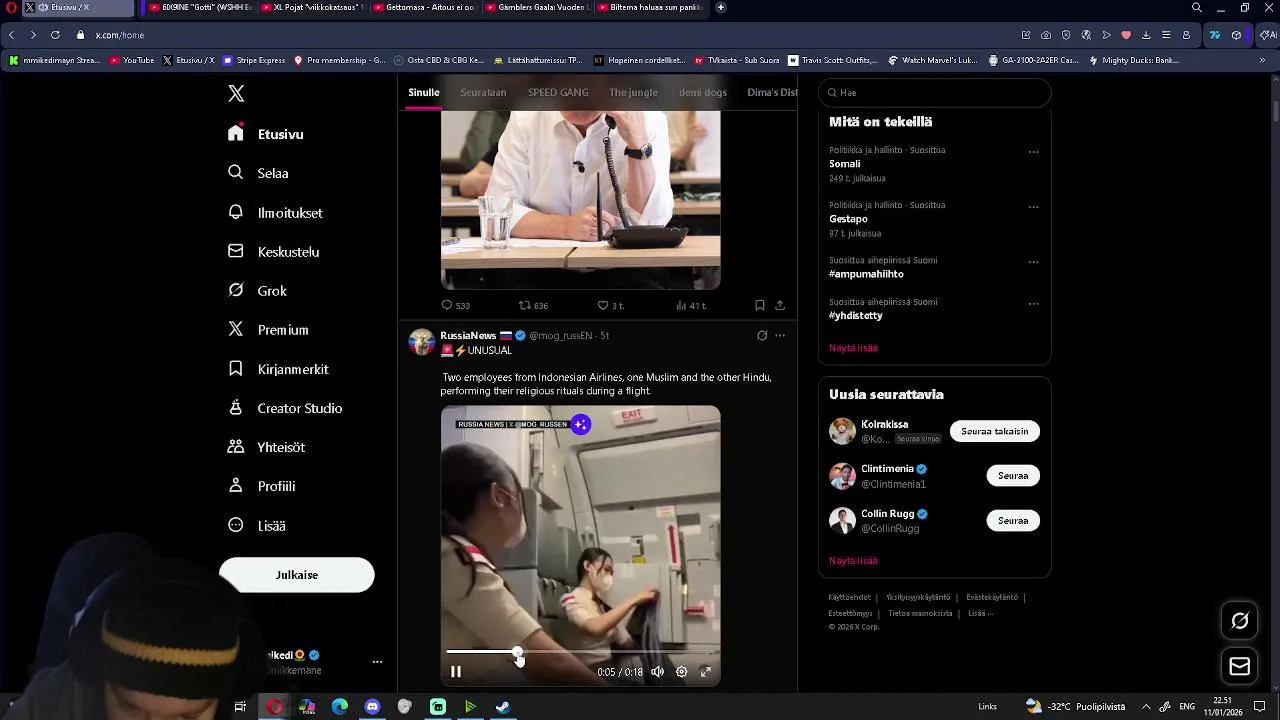This screenshot has width=1280, height=720.
Task: Open the Grok floating button
Action: point(1239,621)
